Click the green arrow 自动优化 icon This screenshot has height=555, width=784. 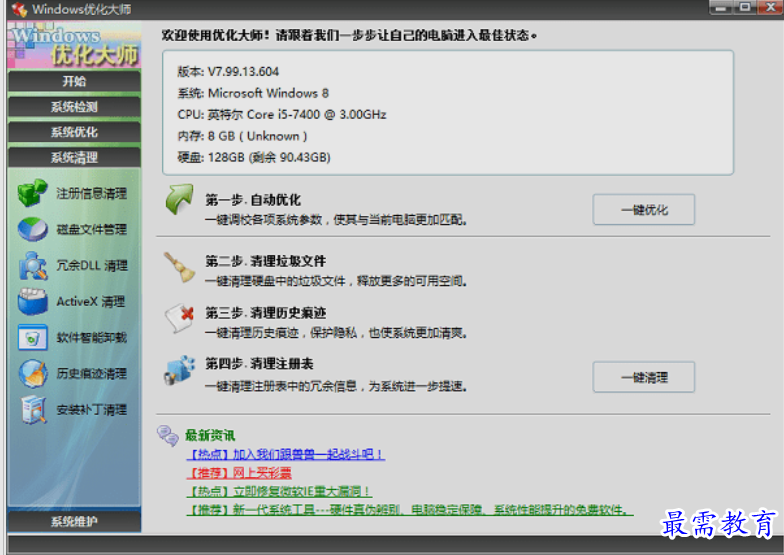pyautogui.click(x=179, y=199)
